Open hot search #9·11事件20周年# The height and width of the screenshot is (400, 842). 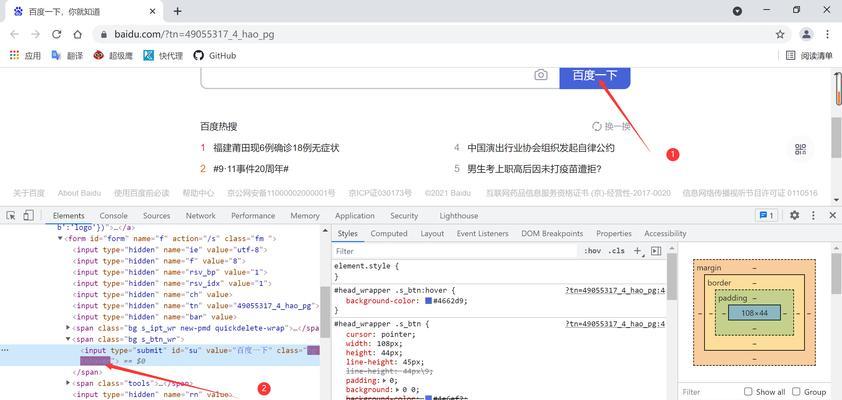coord(251,169)
